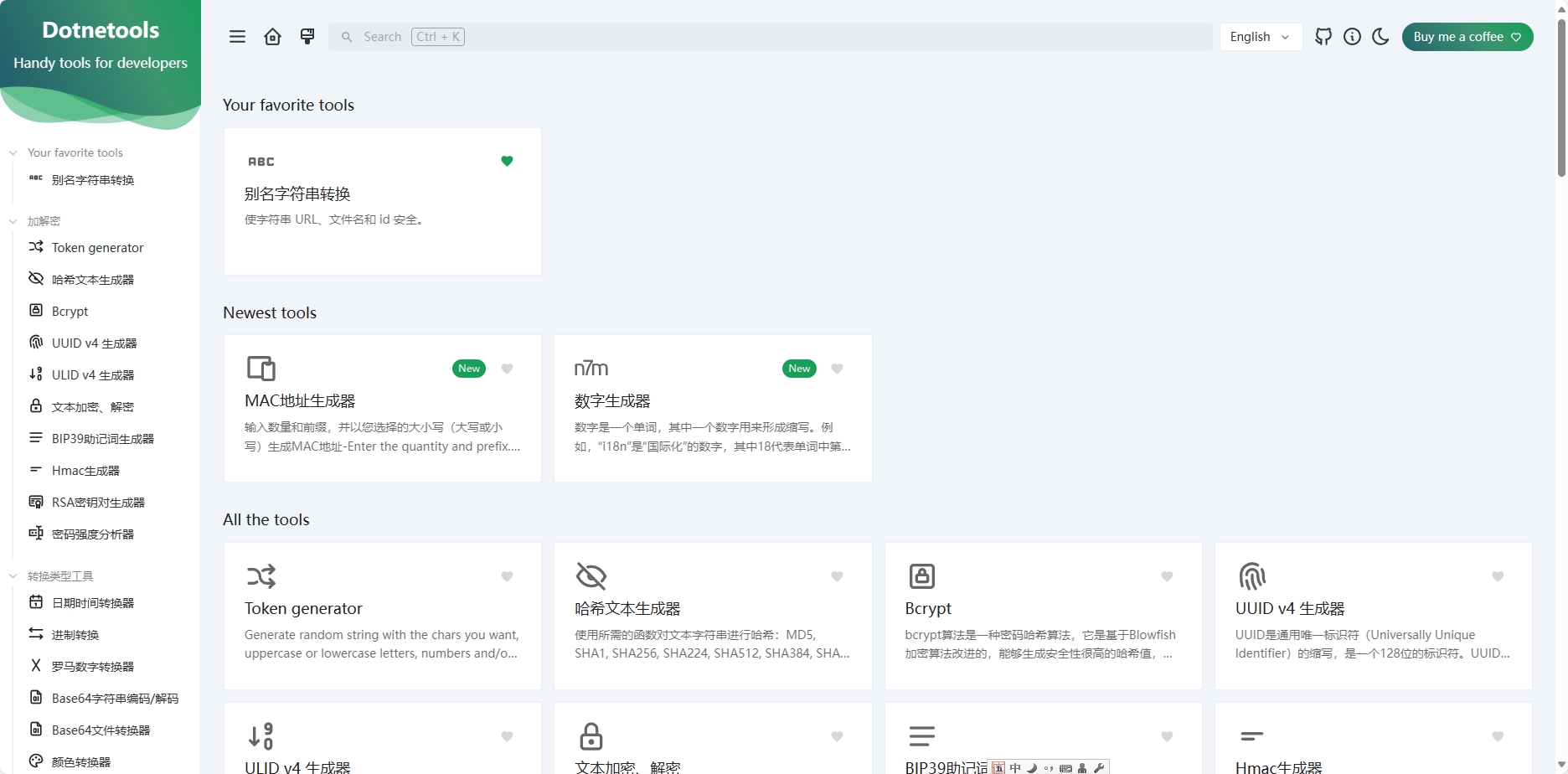The height and width of the screenshot is (774, 1568).
Task: Toggle dark mode moon icon
Action: (x=1381, y=37)
